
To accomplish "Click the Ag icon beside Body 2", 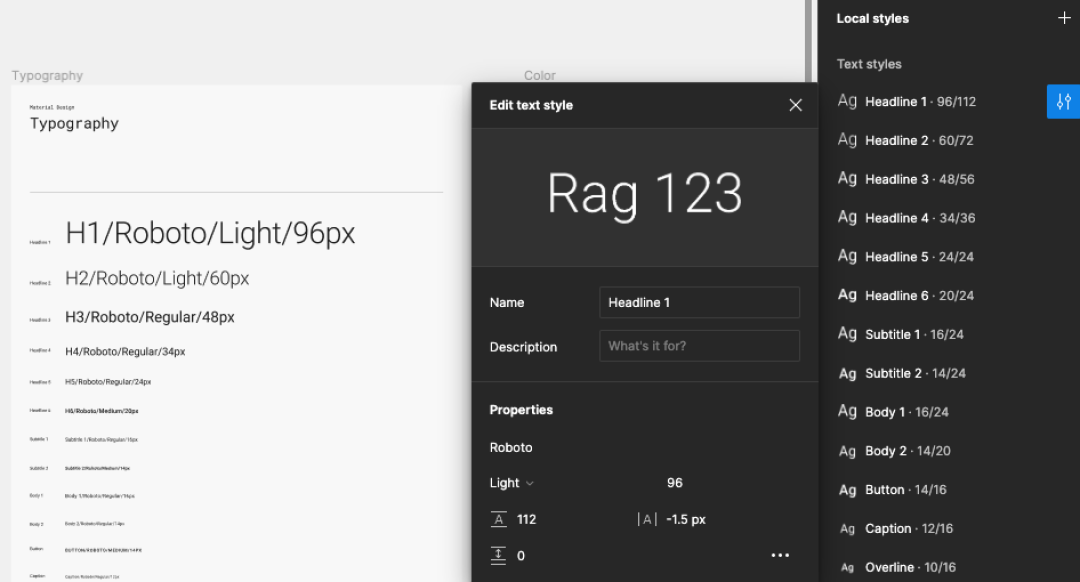I will pos(847,450).
